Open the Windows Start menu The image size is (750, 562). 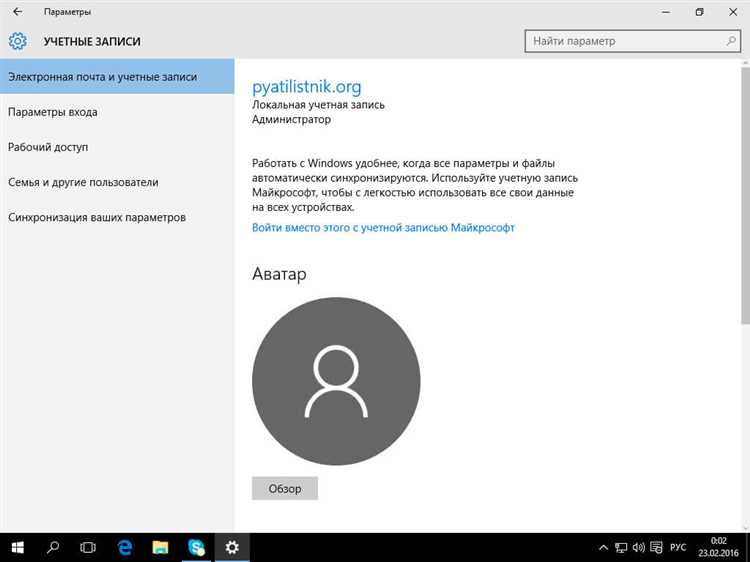(17, 547)
